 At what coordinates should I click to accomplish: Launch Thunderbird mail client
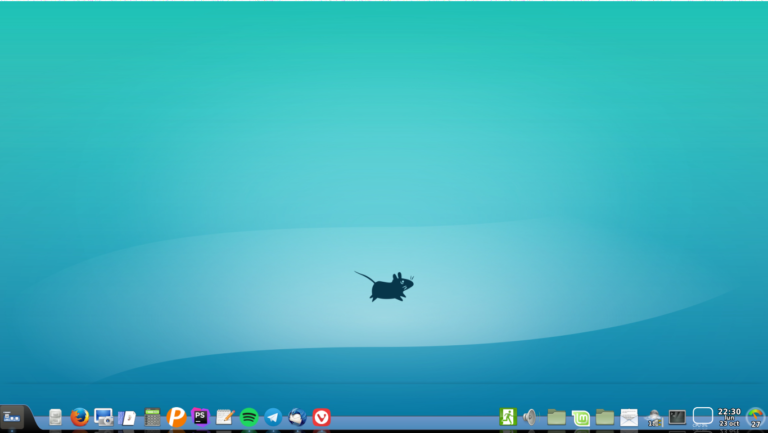pos(297,417)
